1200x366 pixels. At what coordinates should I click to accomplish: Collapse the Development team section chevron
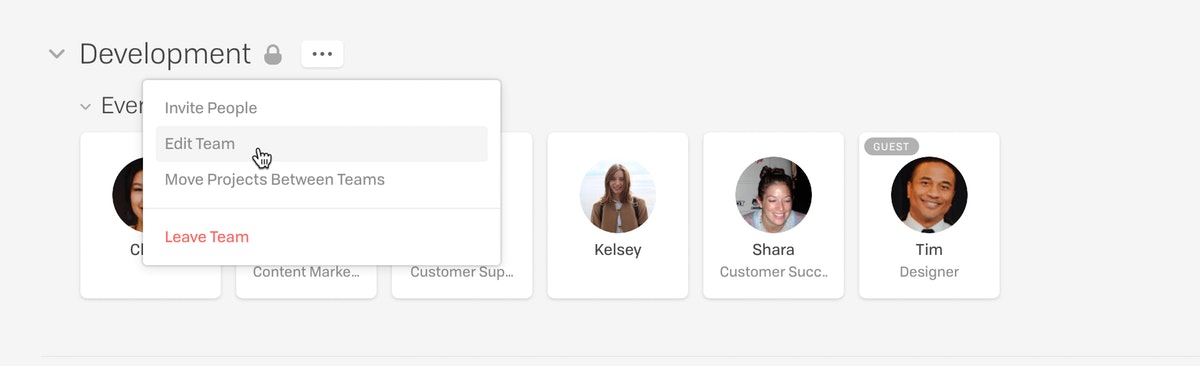pos(57,54)
